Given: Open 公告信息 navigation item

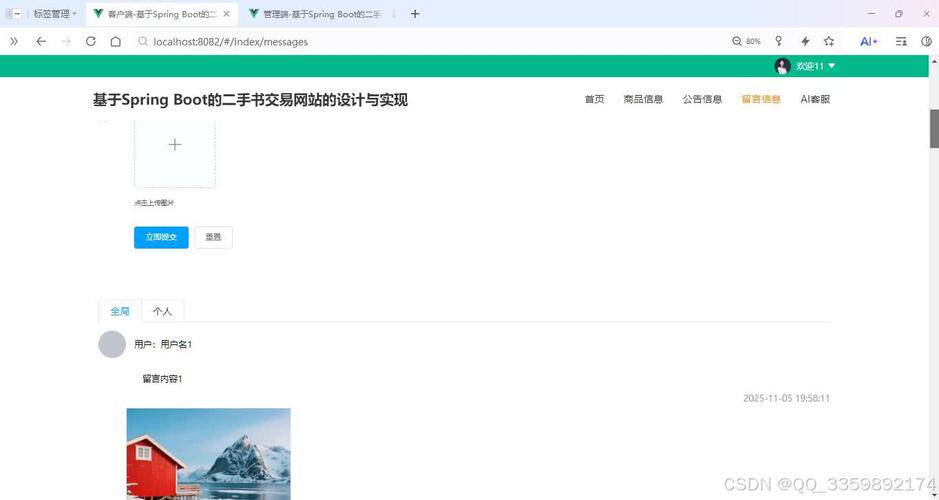Looking at the screenshot, I should tap(702, 99).
